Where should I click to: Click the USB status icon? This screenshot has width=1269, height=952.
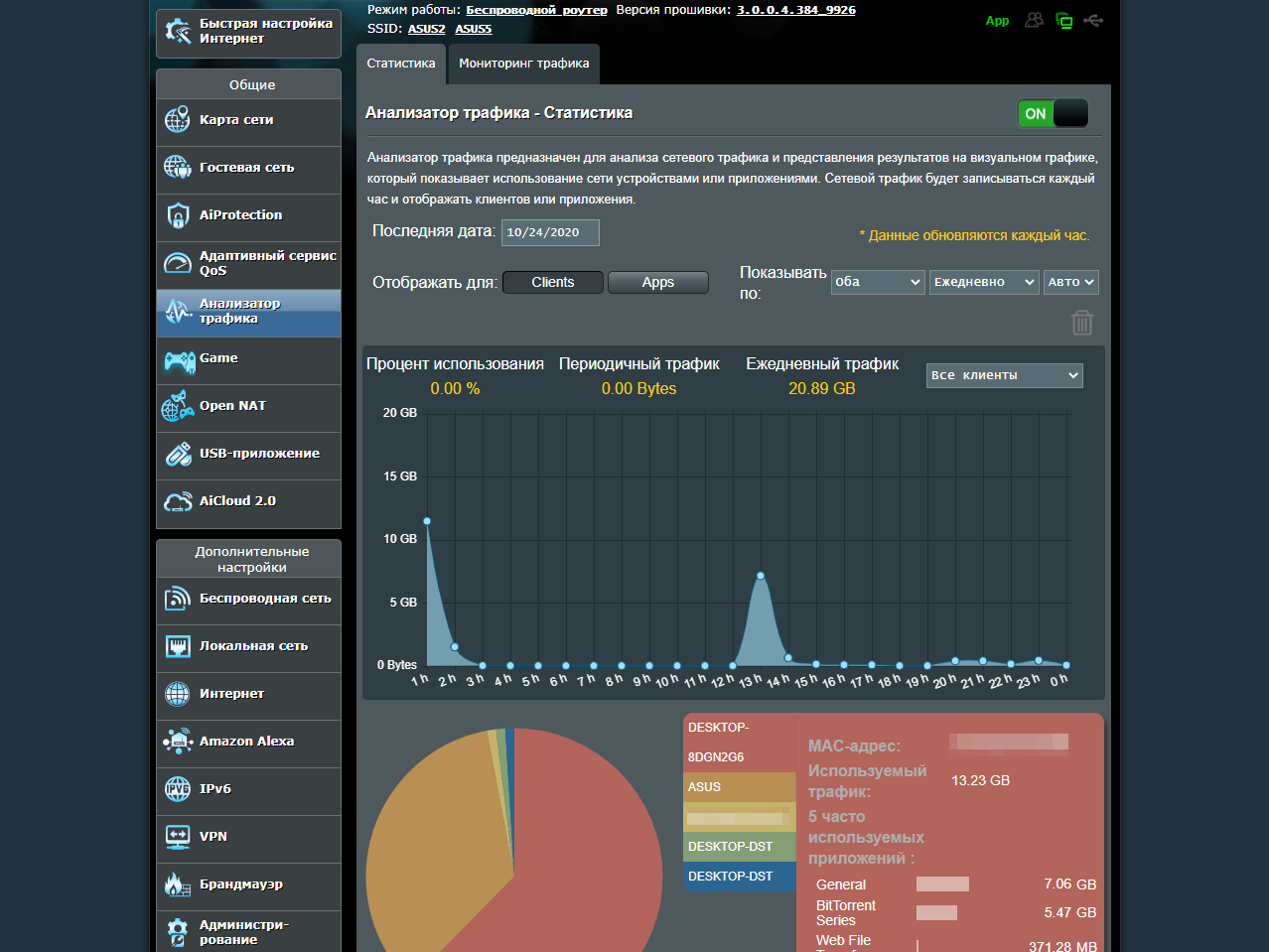(x=1093, y=20)
